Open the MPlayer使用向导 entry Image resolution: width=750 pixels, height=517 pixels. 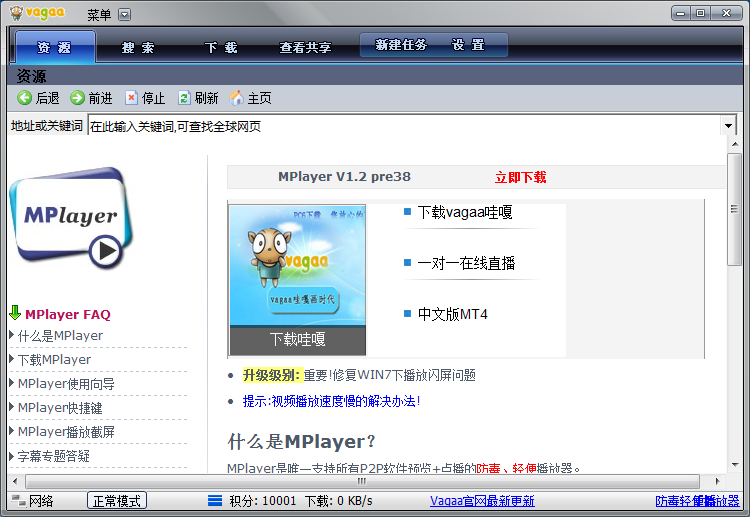point(66,384)
